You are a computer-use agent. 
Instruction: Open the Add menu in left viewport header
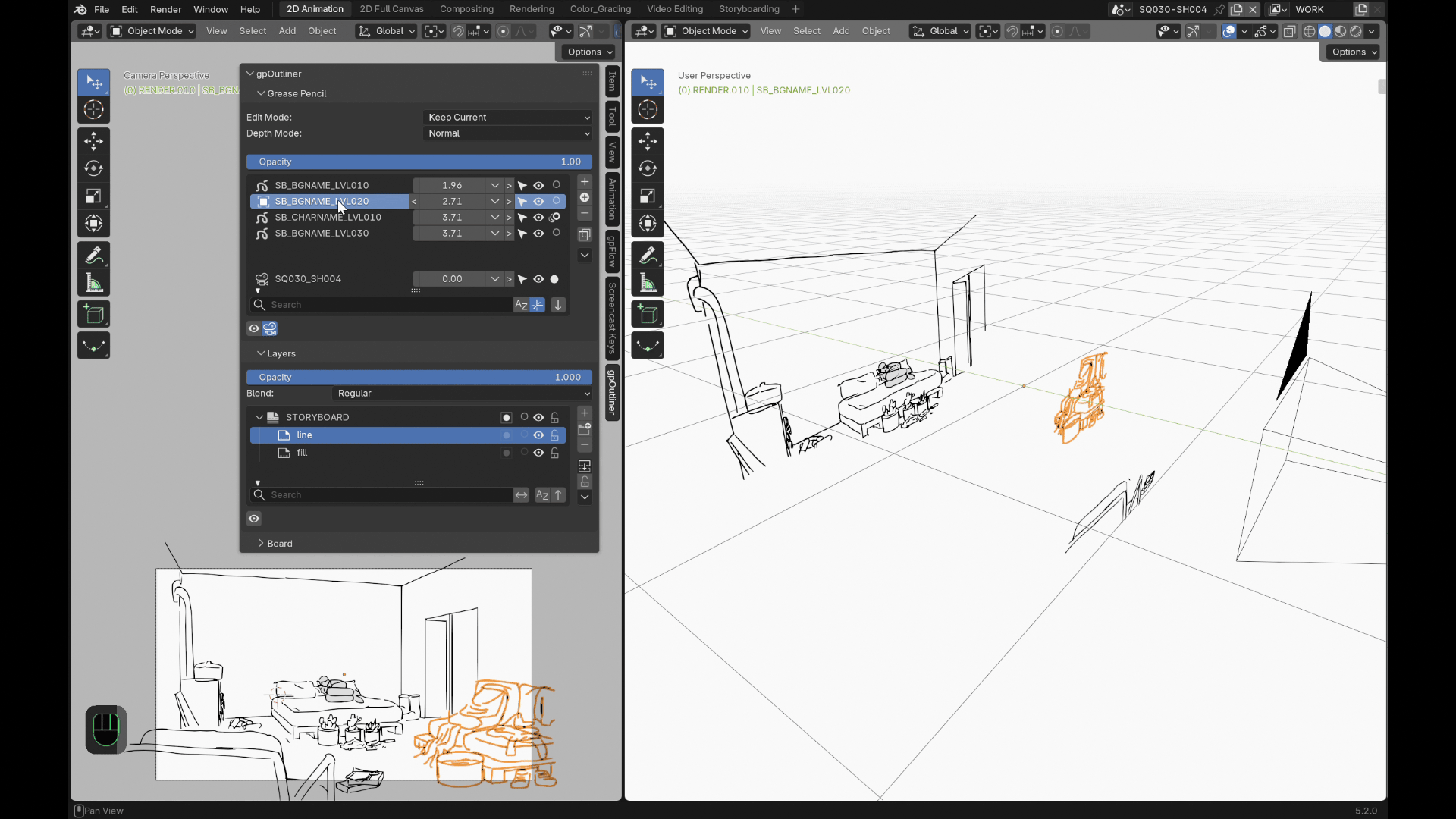[287, 31]
